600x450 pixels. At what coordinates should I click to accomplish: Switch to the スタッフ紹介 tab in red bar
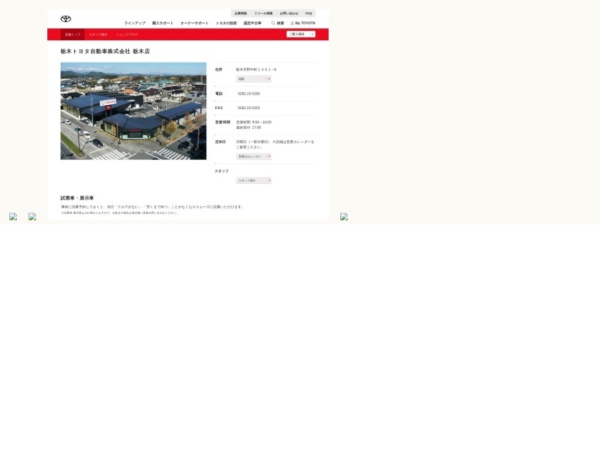click(98, 34)
